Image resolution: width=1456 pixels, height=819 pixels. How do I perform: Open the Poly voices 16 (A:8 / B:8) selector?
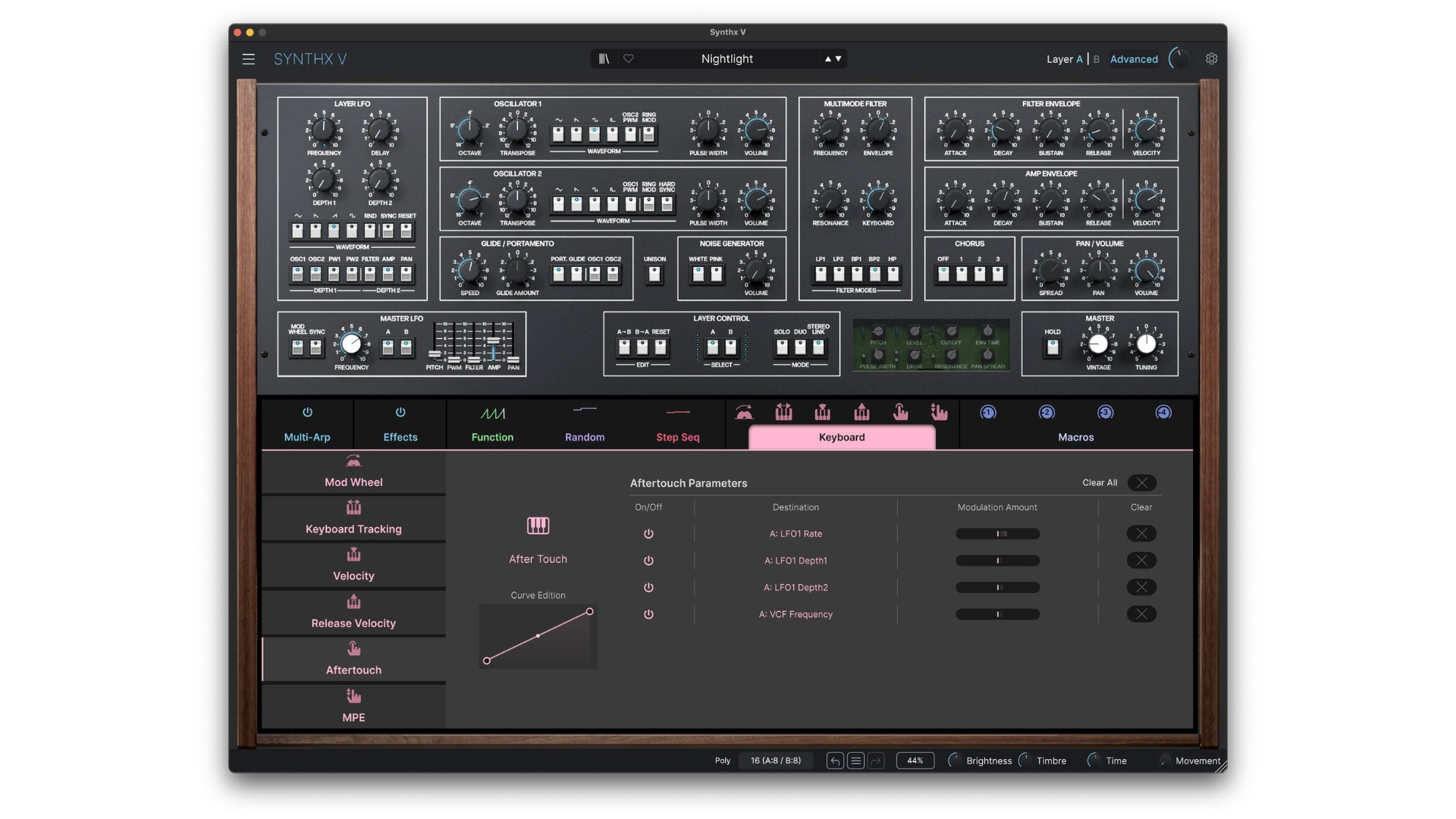776,761
